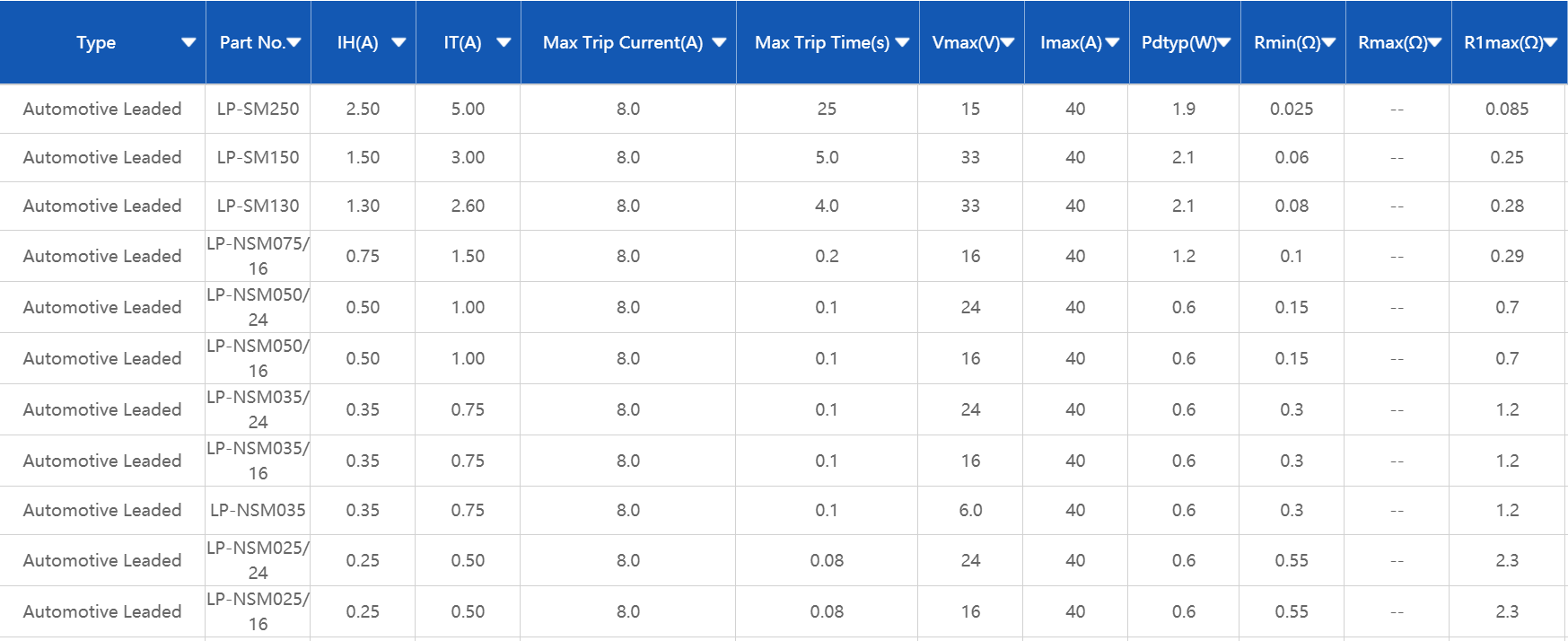This screenshot has width=1568, height=641.
Task: Click the Type column header label
Action: pyautogui.click(x=96, y=42)
